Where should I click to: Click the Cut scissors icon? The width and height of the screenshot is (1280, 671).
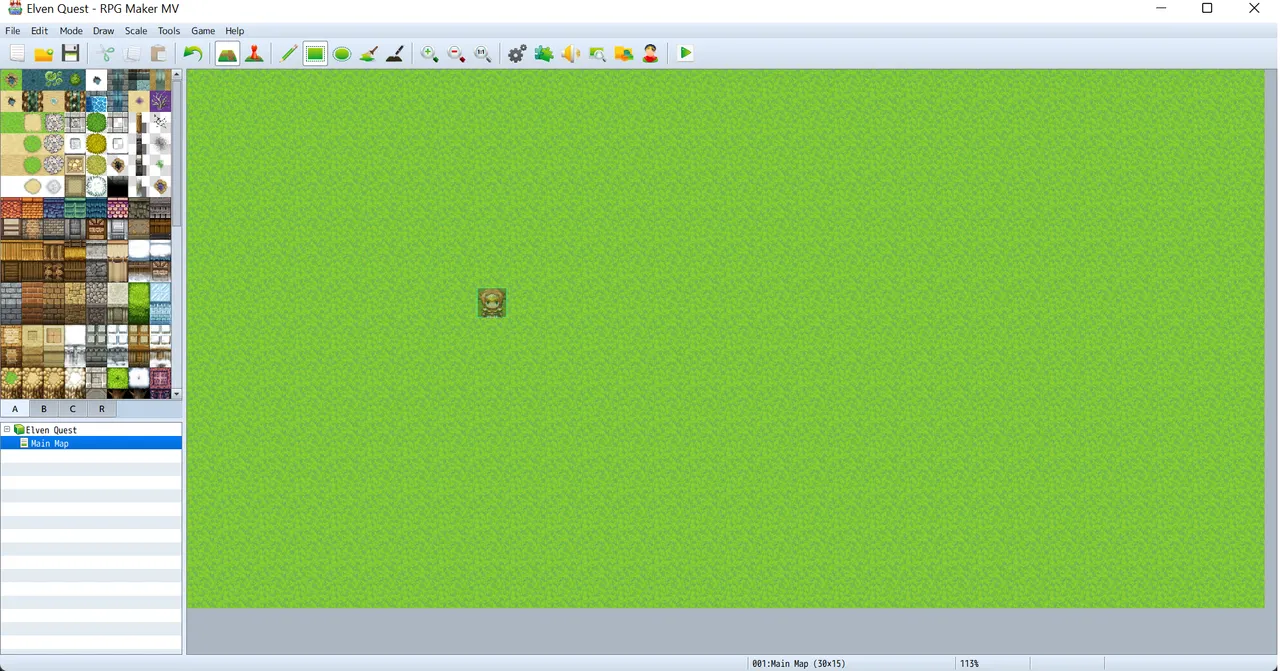[106, 54]
